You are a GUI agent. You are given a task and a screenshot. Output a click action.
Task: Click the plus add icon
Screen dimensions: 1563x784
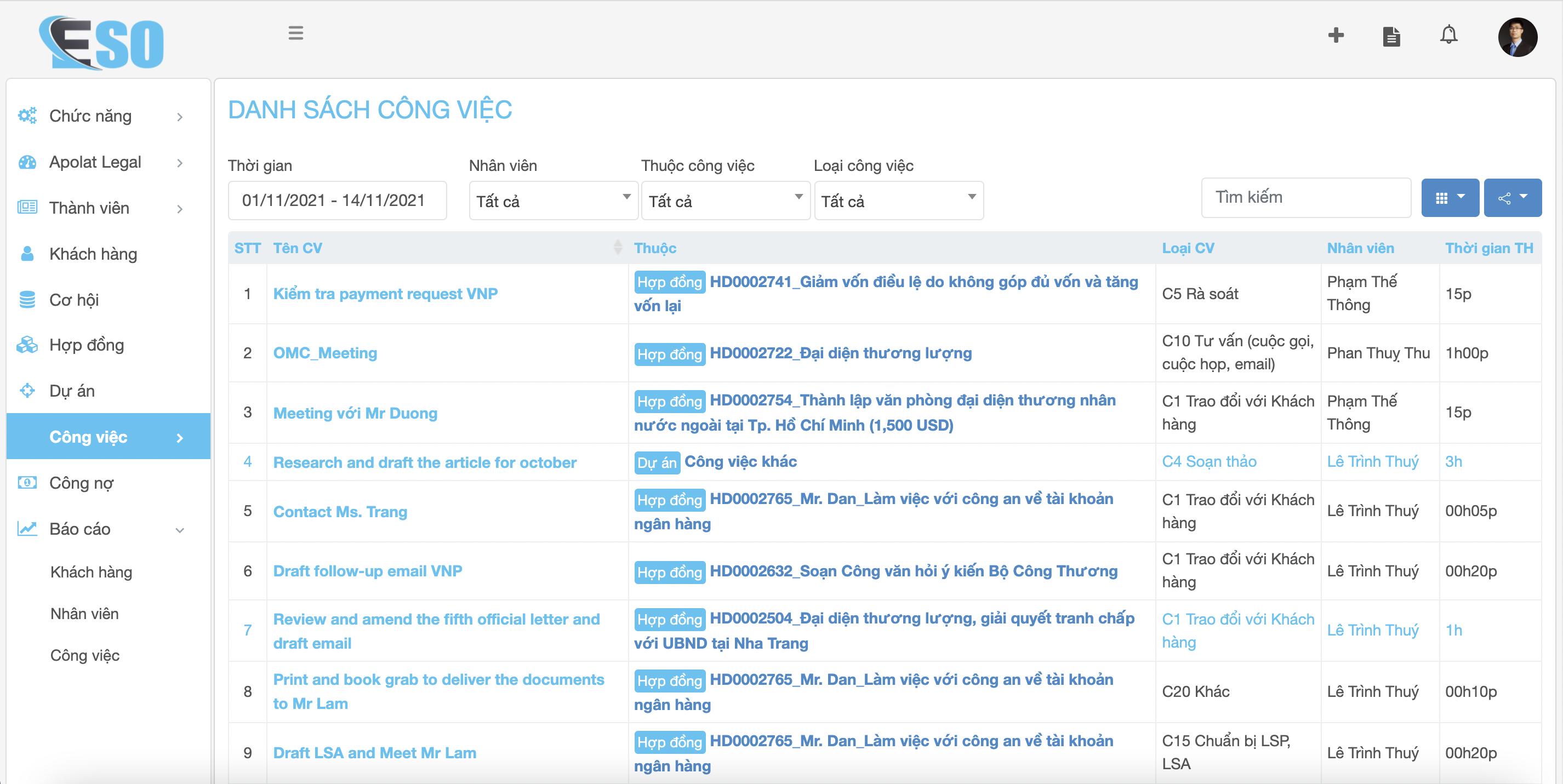click(x=1336, y=35)
